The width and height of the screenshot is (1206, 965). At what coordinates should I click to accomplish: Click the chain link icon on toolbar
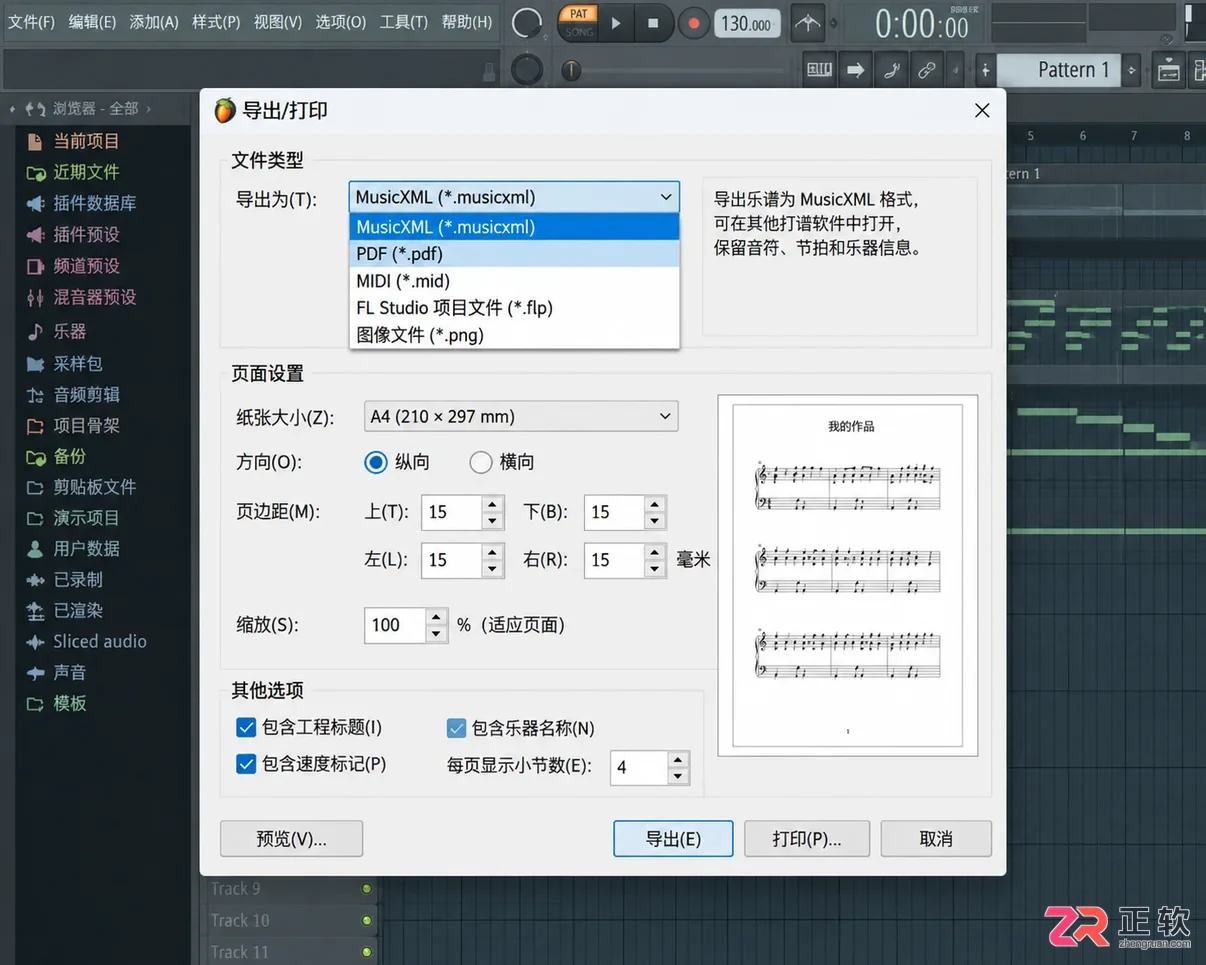[927, 69]
